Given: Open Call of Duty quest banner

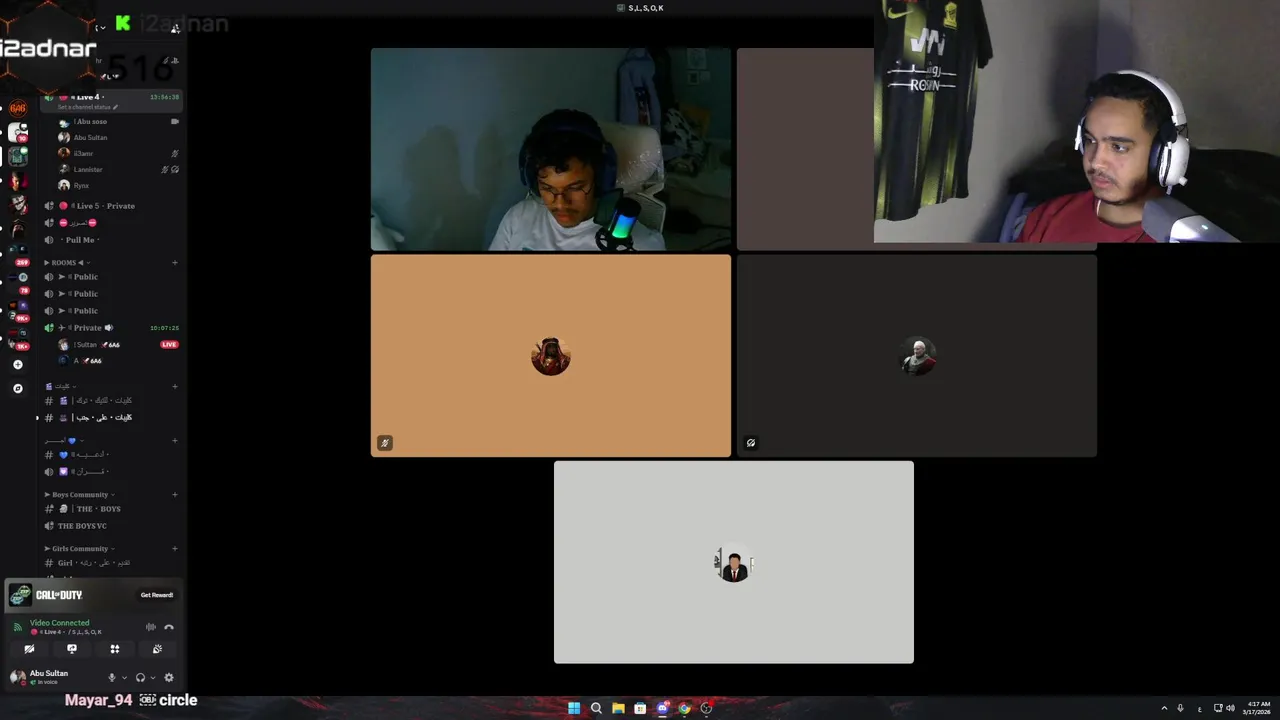Looking at the screenshot, I should coord(93,595).
